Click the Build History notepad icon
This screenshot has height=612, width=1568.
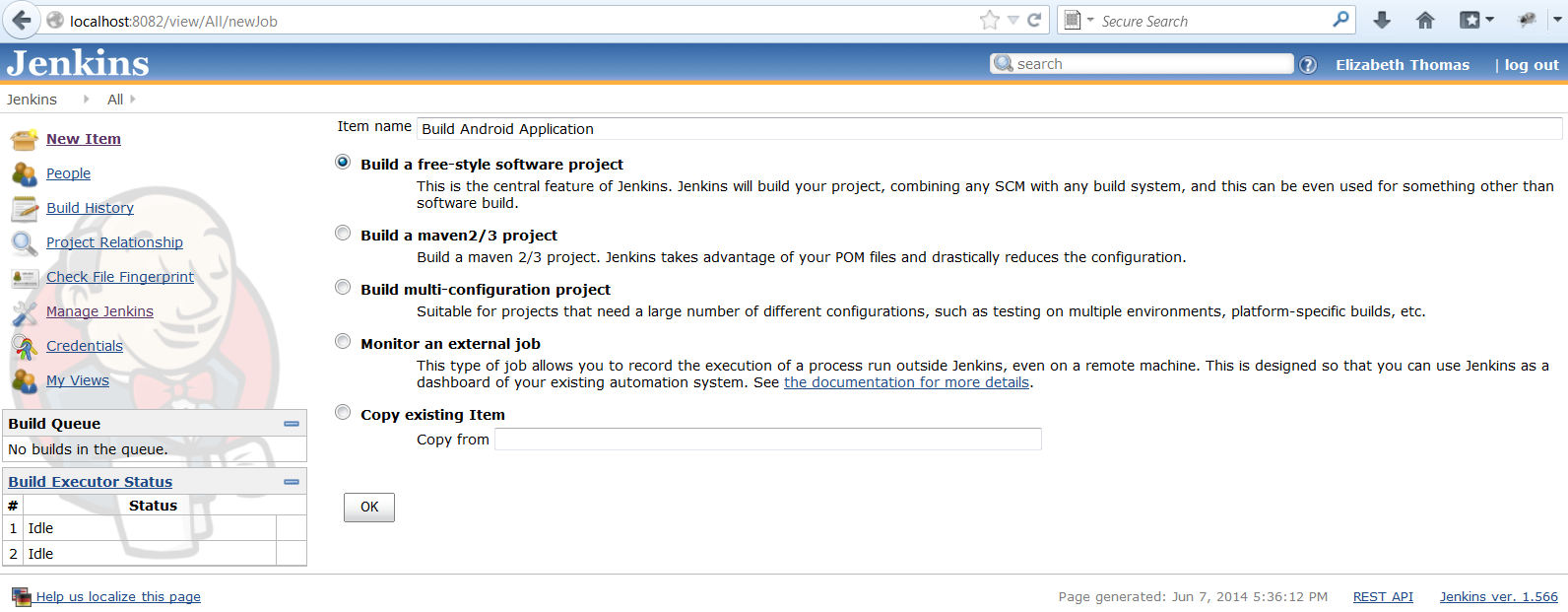click(25, 208)
